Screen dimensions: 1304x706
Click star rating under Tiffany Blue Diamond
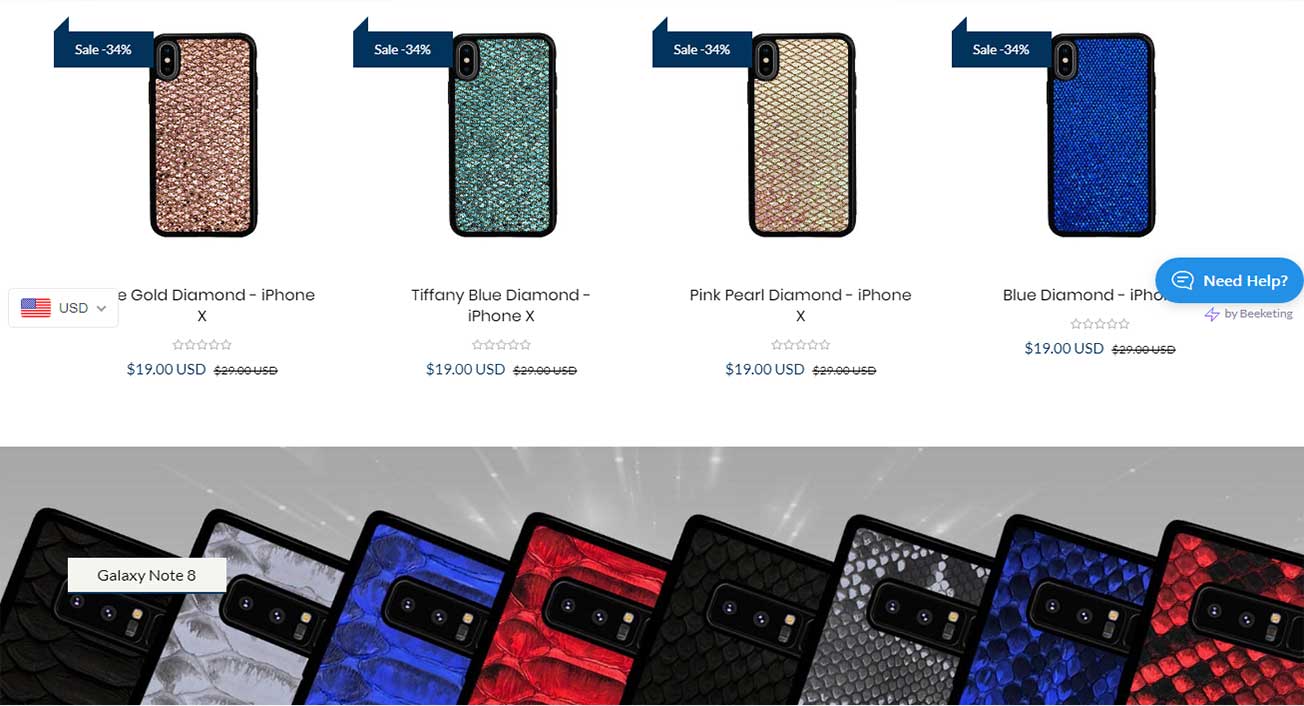(501, 345)
